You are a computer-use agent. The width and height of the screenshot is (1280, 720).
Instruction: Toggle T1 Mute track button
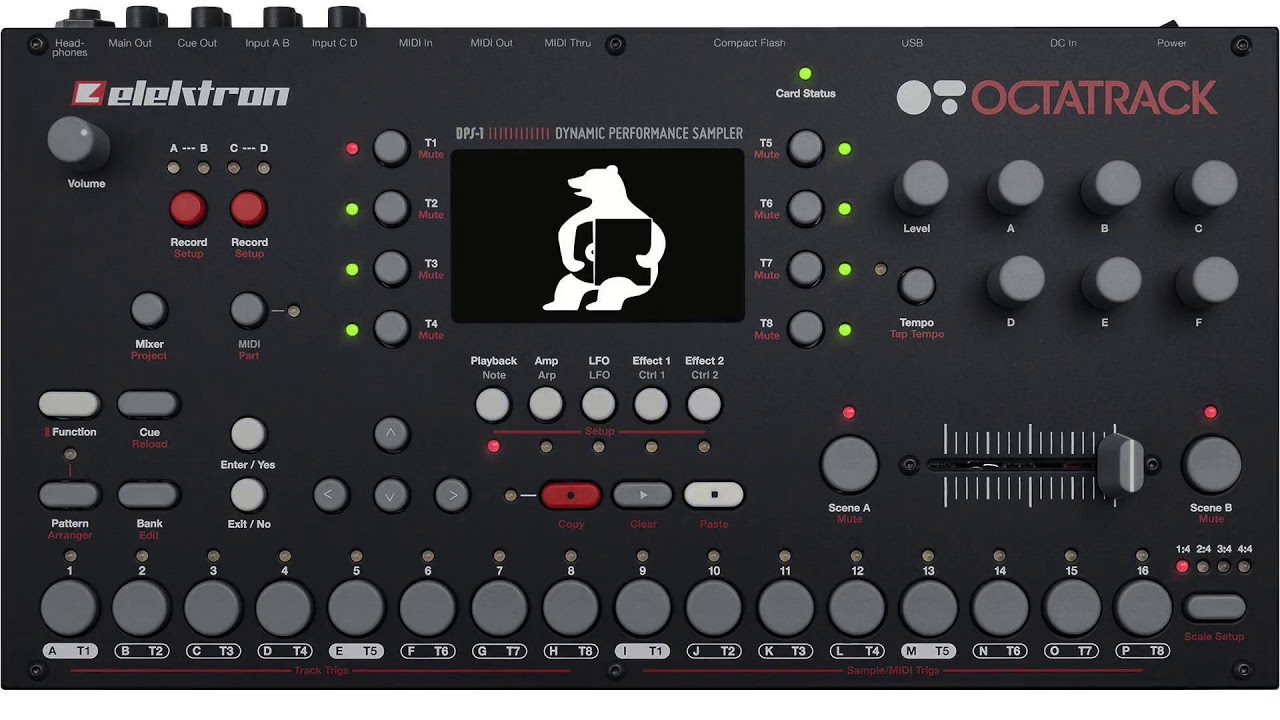[x=391, y=148]
